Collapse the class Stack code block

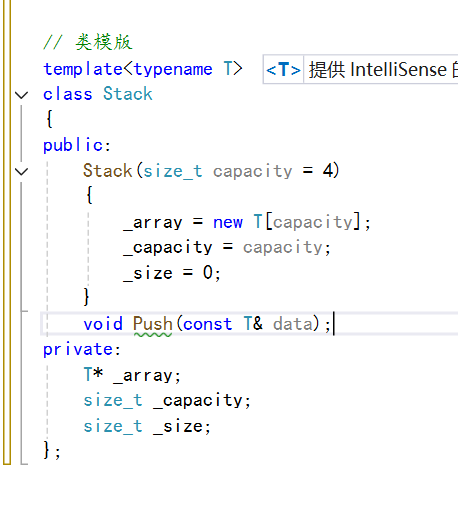(22, 95)
